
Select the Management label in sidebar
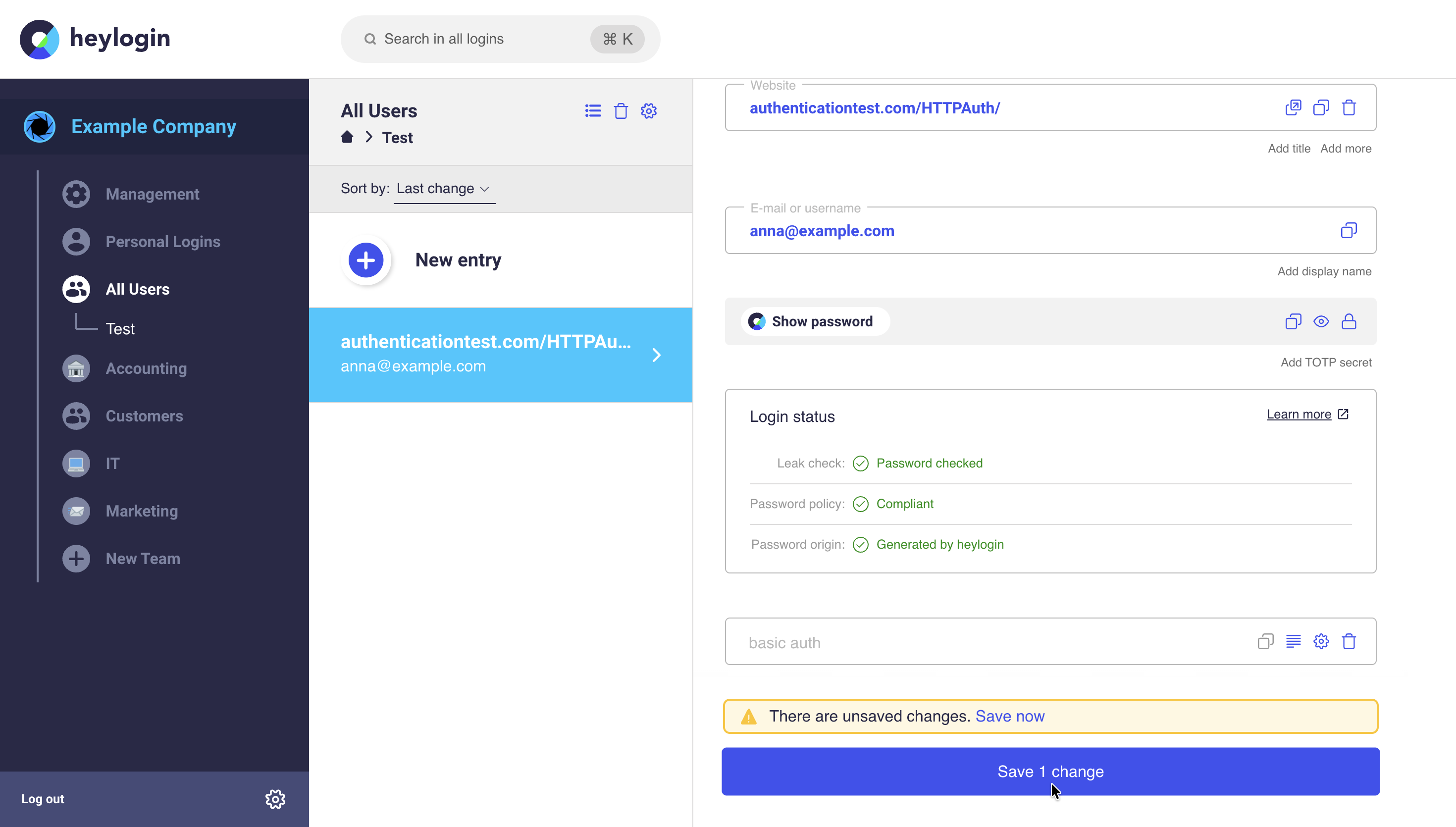[x=152, y=194]
